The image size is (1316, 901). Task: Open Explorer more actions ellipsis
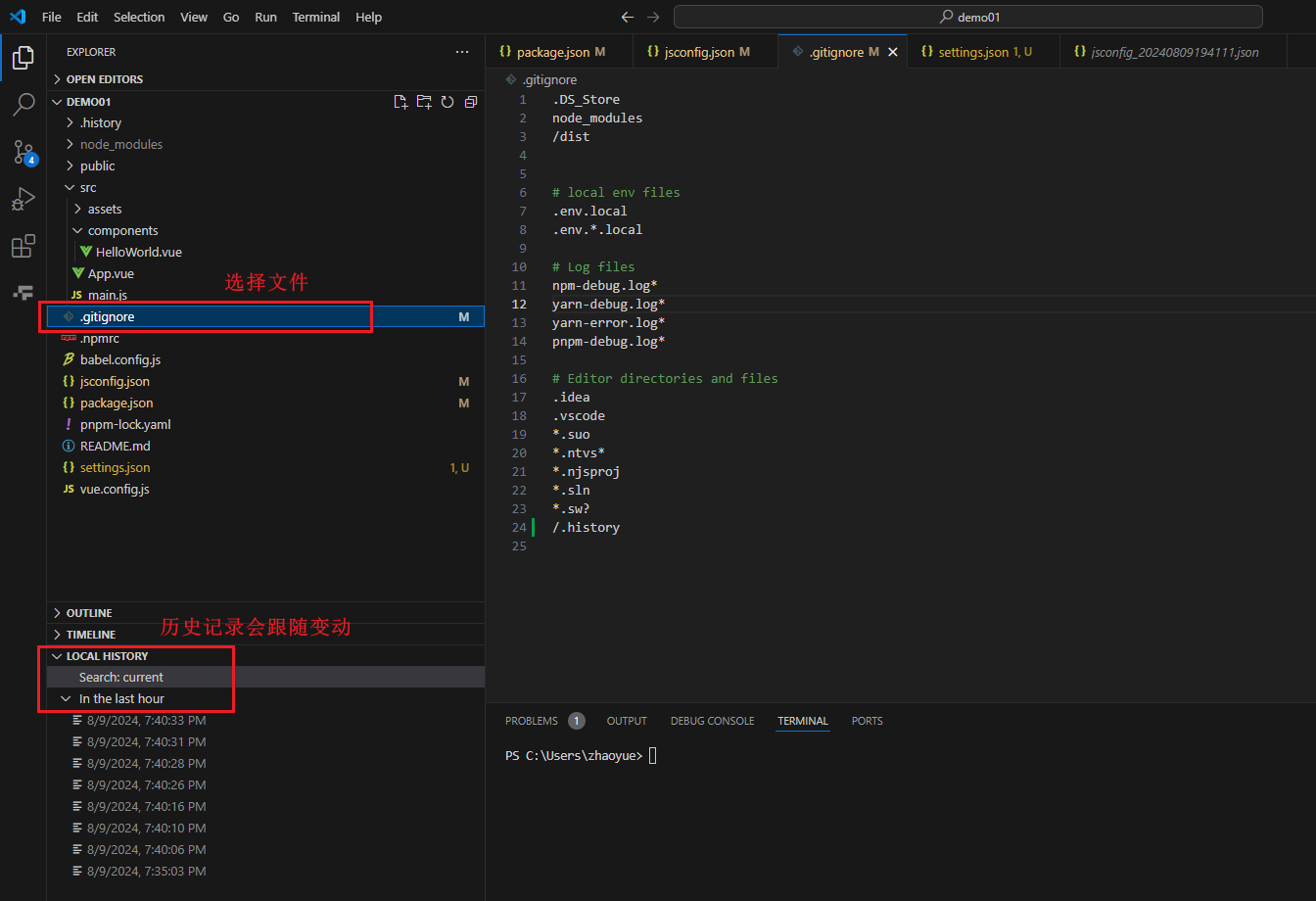click(x=462, y=52)
